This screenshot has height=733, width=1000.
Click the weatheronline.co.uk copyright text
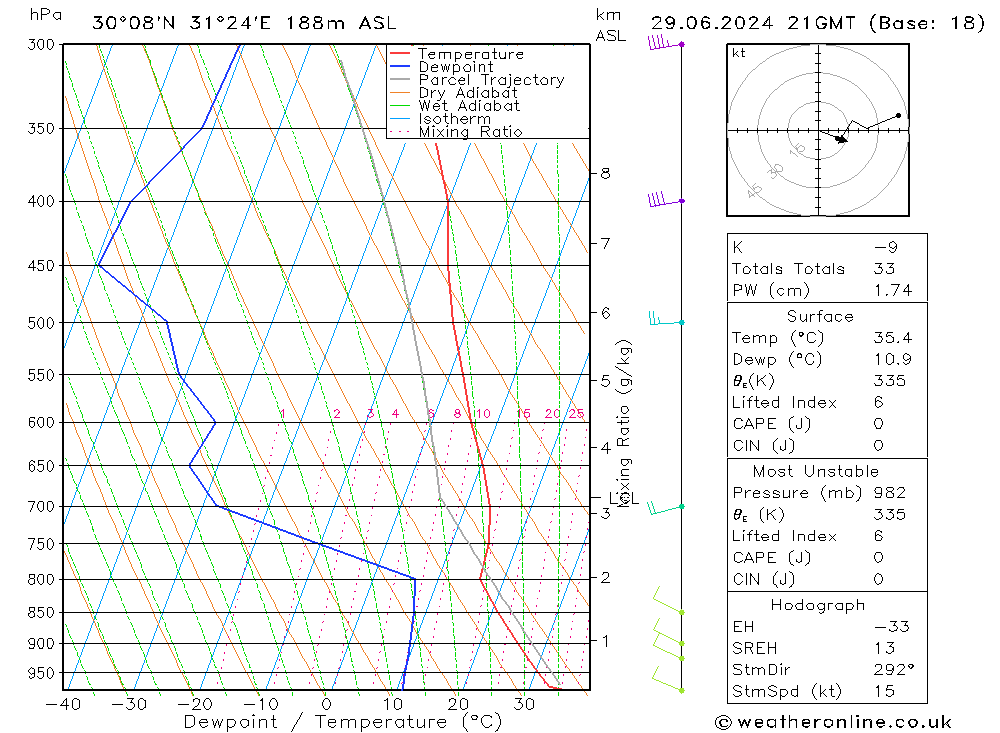tap(833, 722)
